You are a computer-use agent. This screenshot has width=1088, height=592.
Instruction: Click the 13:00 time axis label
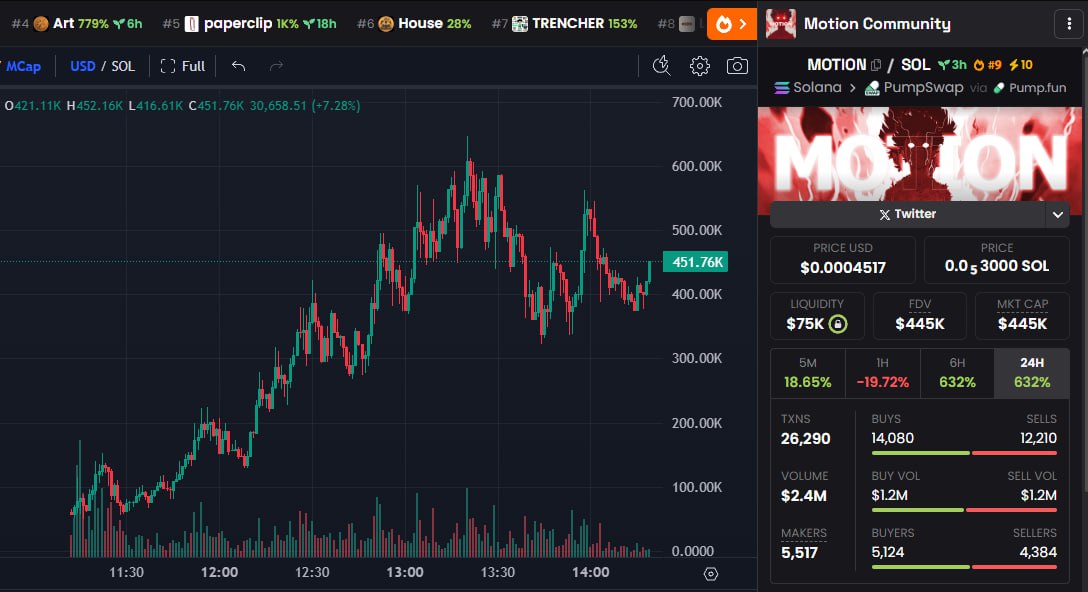(x=405, y=573)
